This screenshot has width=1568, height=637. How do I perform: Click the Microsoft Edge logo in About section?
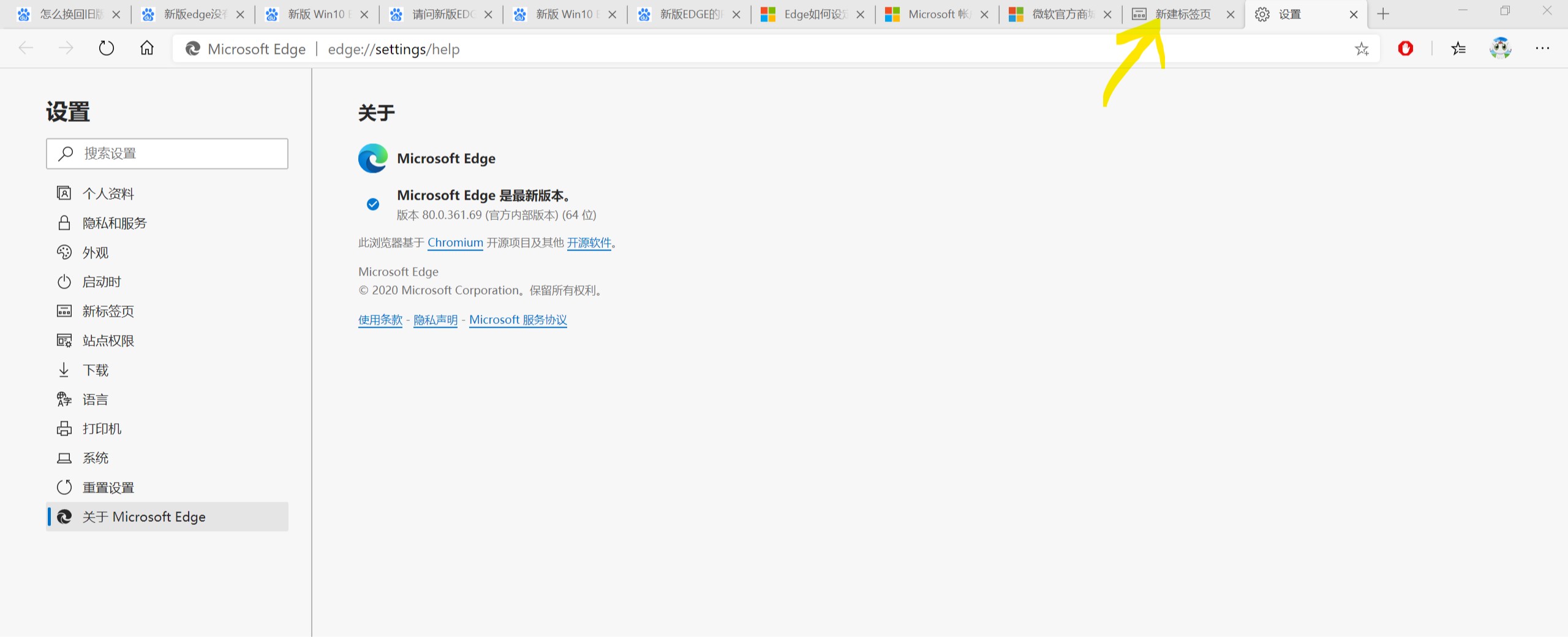pyautogui.click(x=373, y=159)
